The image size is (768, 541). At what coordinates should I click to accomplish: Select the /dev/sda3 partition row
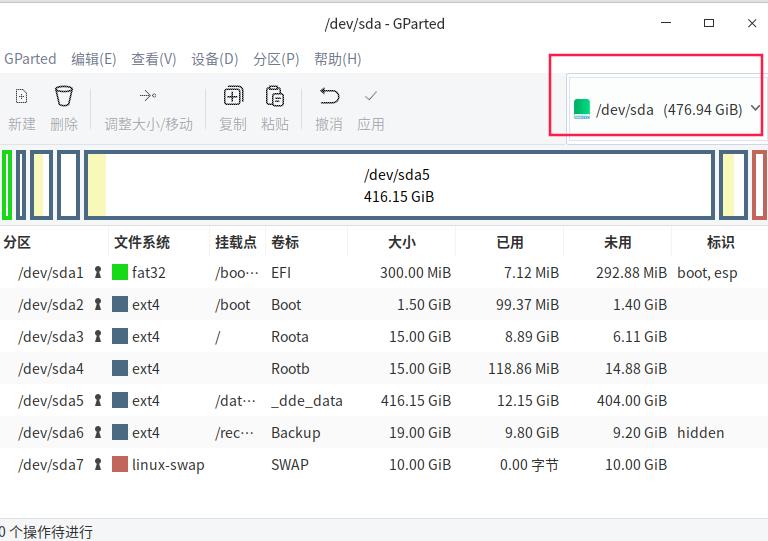point(384,336)
